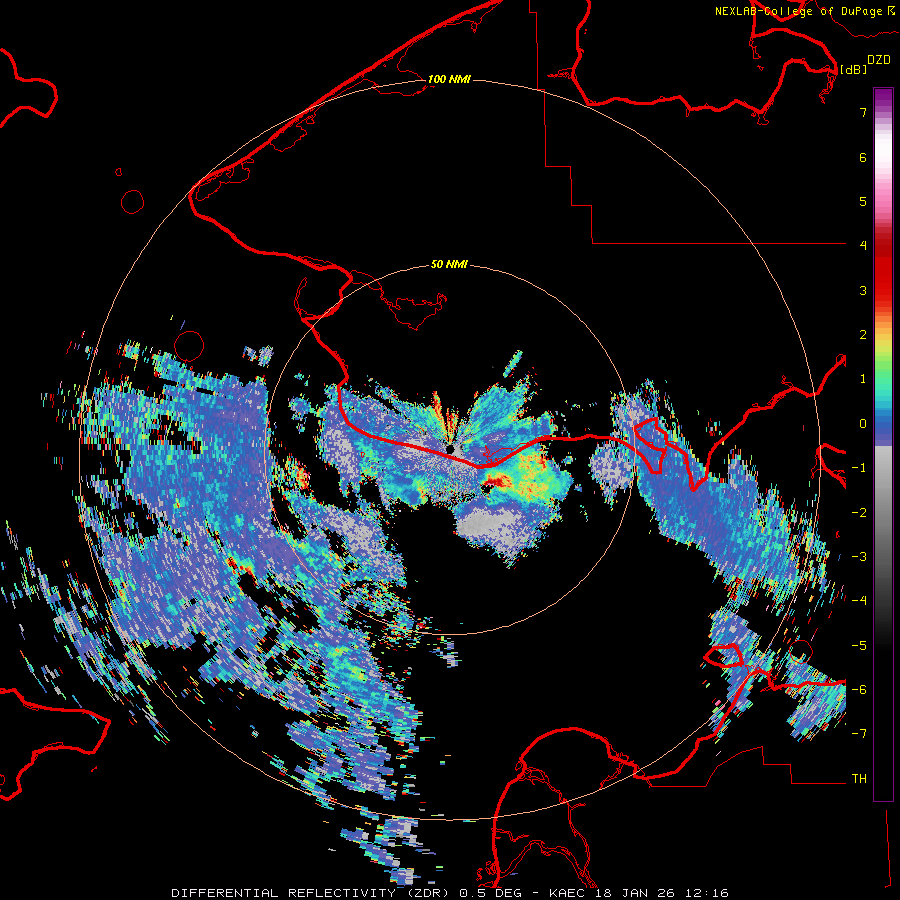
Task: Click the radar site dot at ring center
Action: (450, 448)
